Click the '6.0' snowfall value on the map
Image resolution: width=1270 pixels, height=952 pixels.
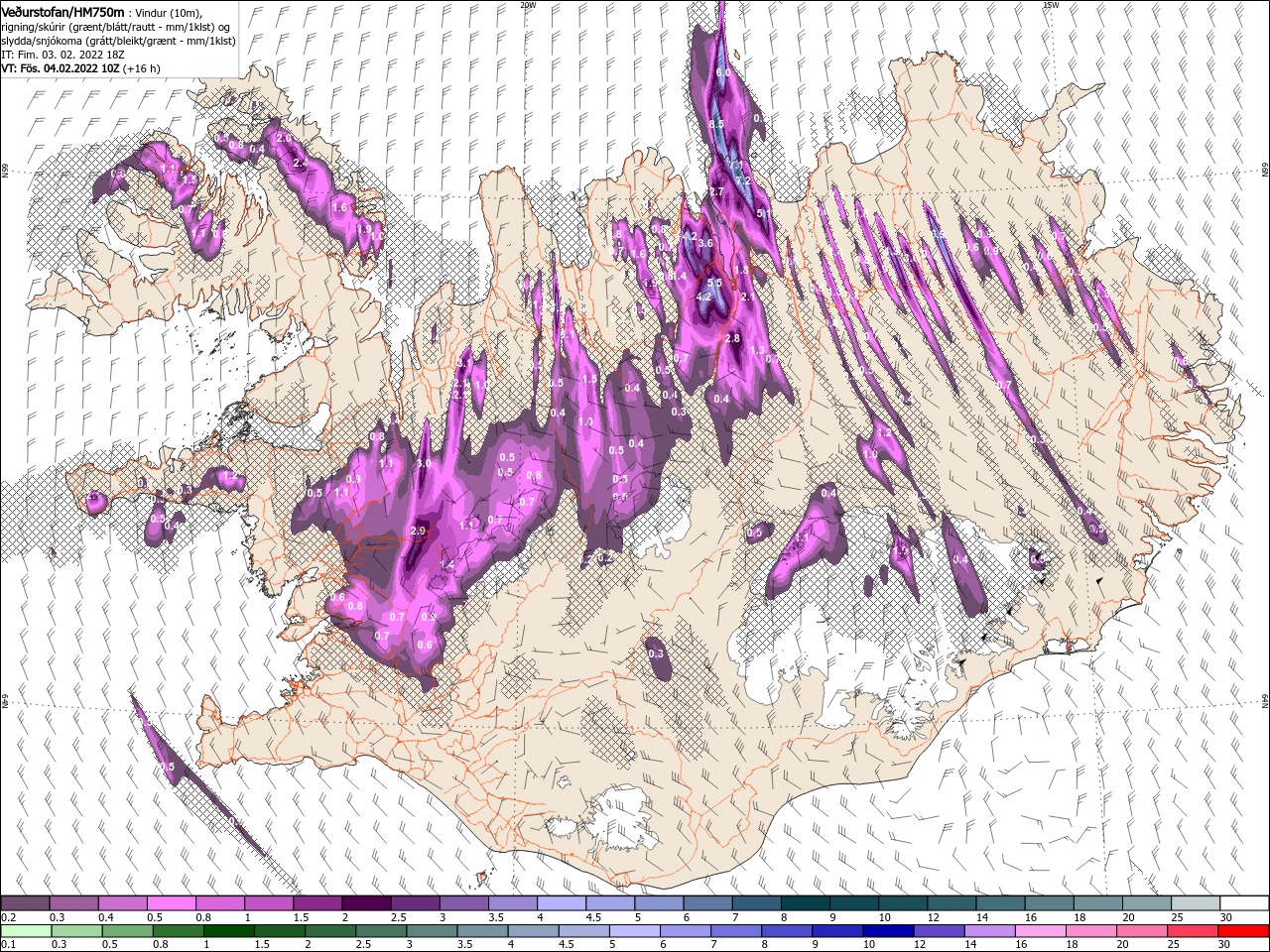coord(722,73)
